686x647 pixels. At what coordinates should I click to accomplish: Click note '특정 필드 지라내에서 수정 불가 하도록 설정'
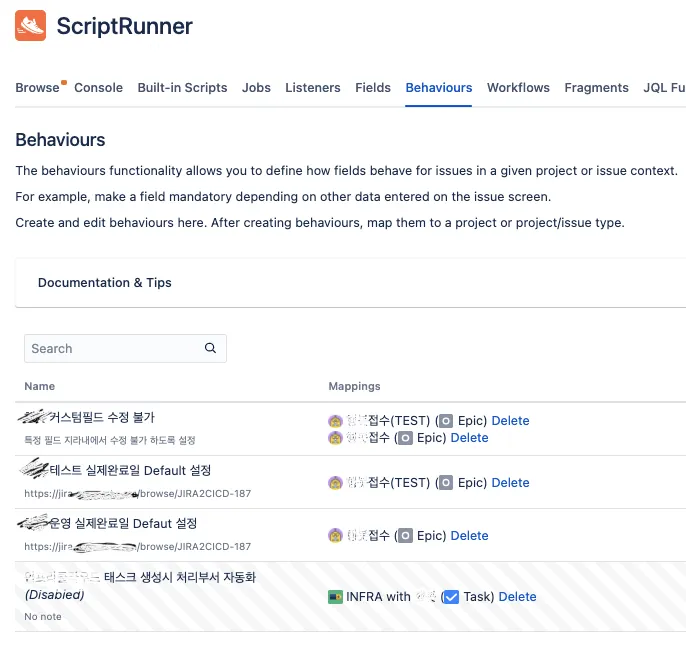pos(110,440)
